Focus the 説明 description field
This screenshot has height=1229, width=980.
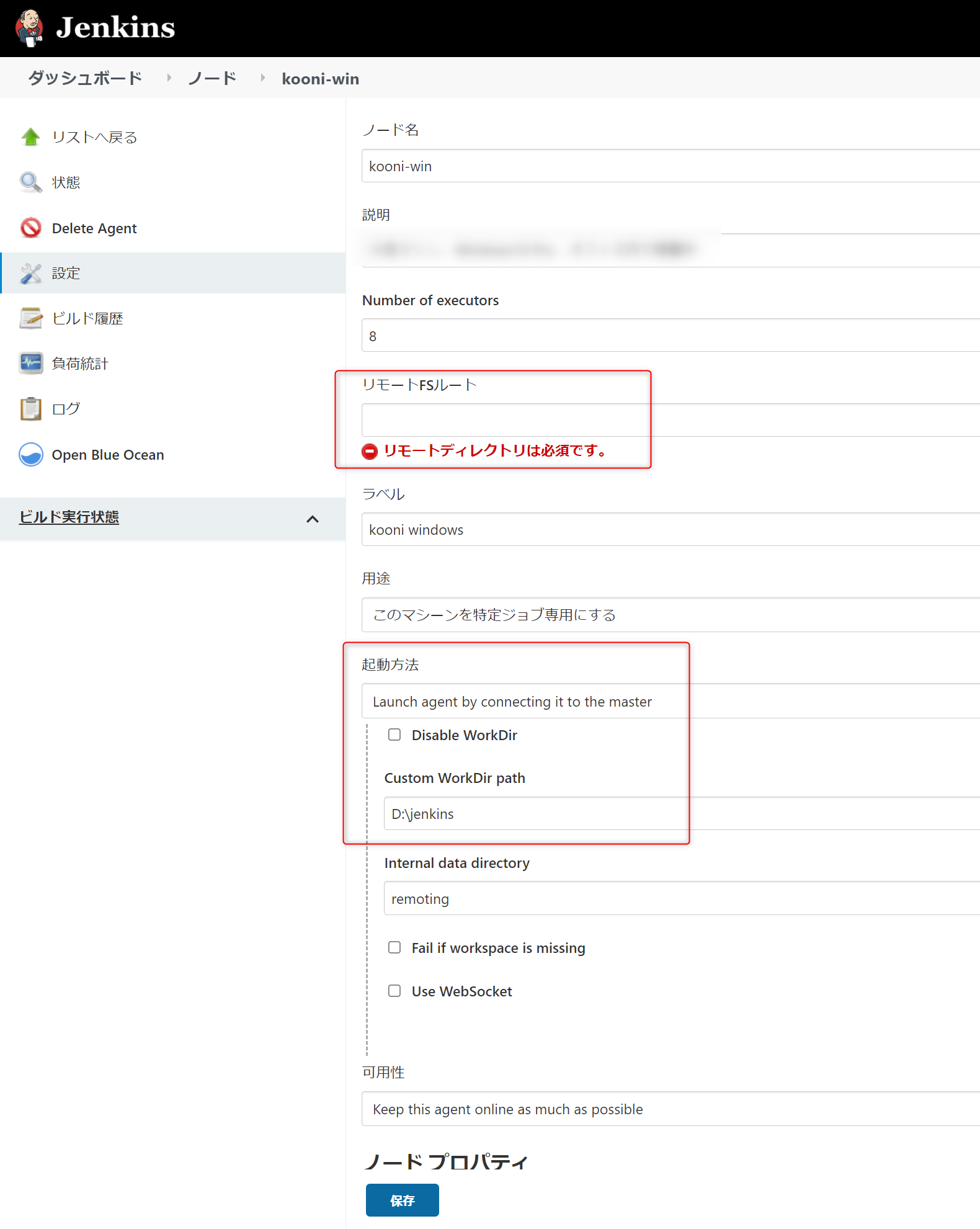[670, 250]
